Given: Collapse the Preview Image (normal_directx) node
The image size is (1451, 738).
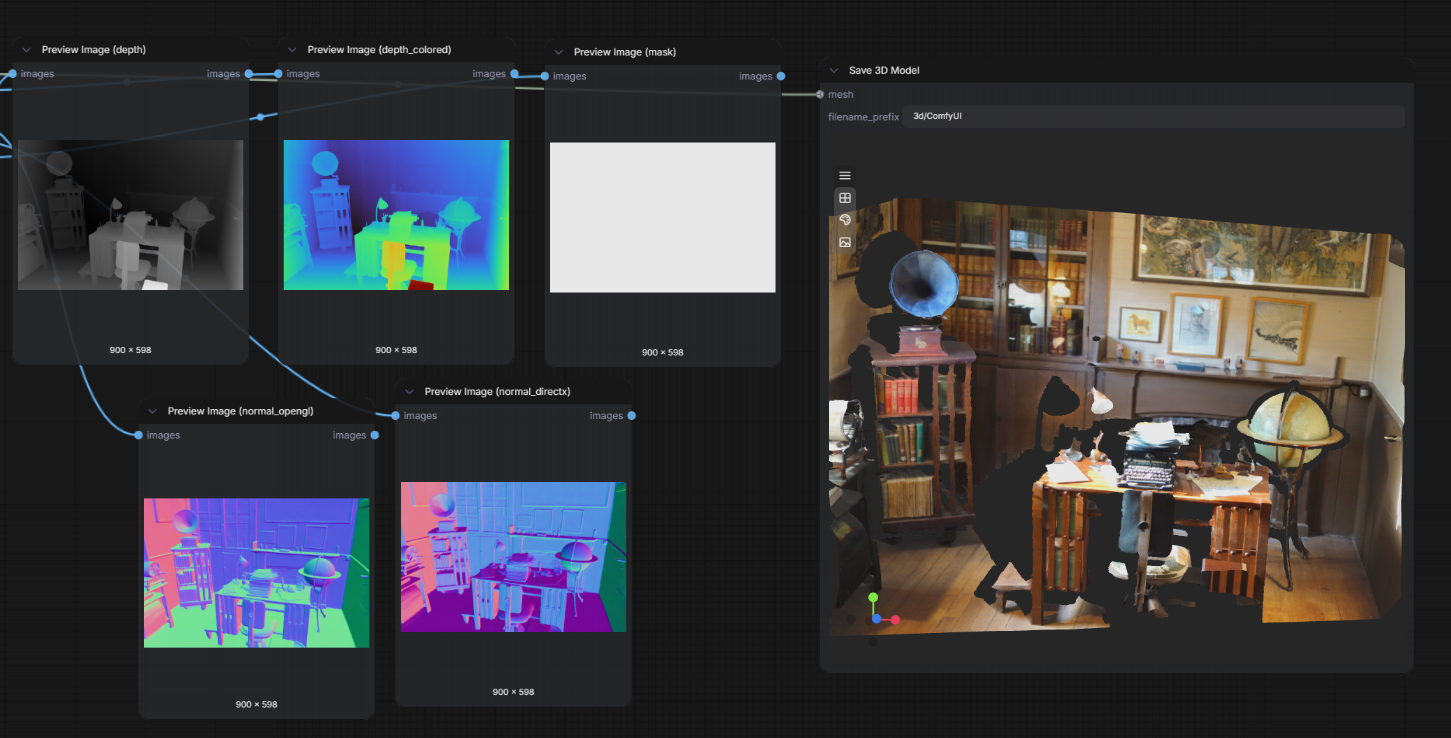Looking at the screenshot, I should pos(409,392).
